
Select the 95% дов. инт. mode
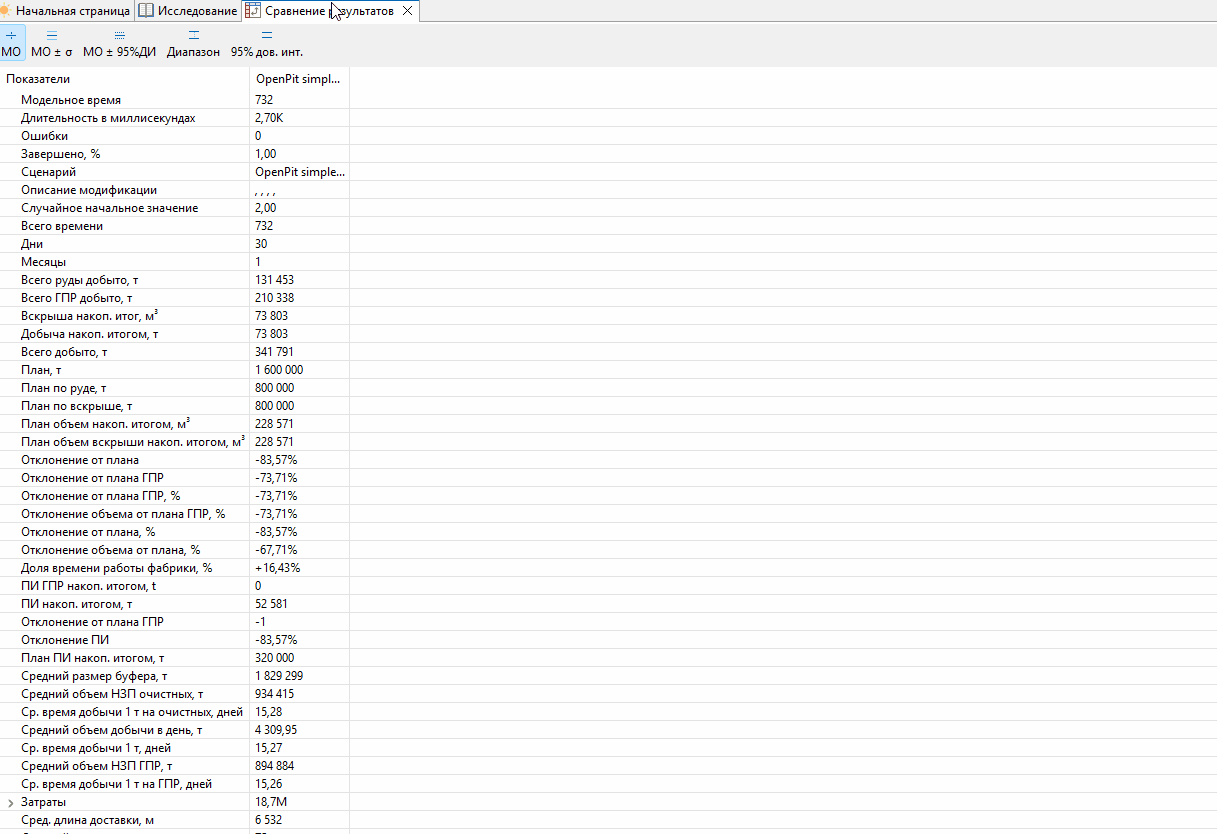click(267, 43)
